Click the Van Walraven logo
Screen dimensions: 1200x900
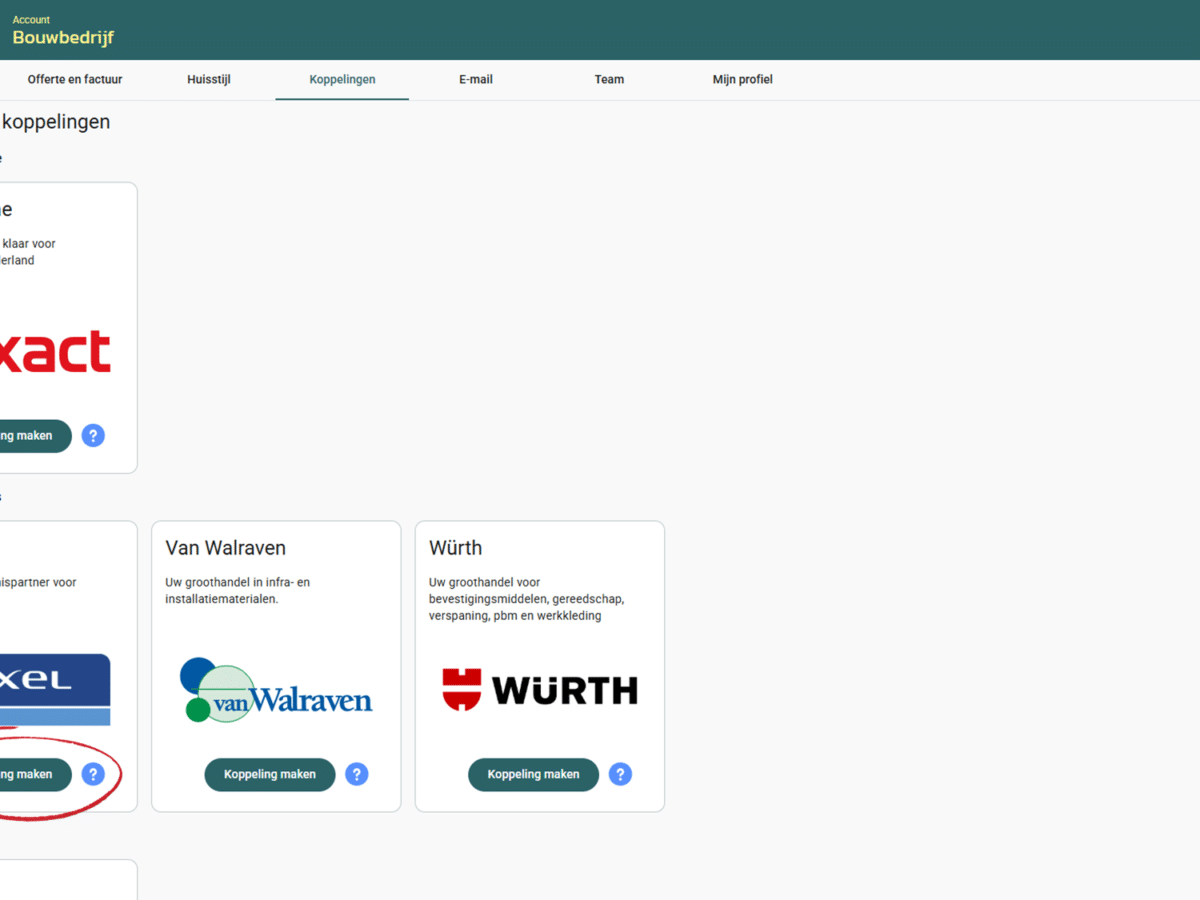click(276, 690)
